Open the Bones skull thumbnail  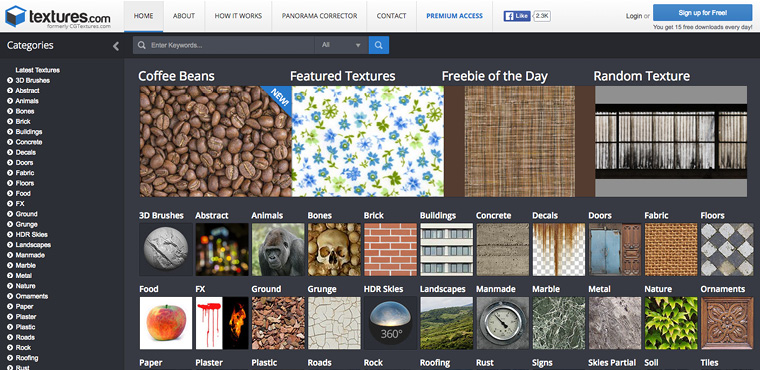click(334, 249)
